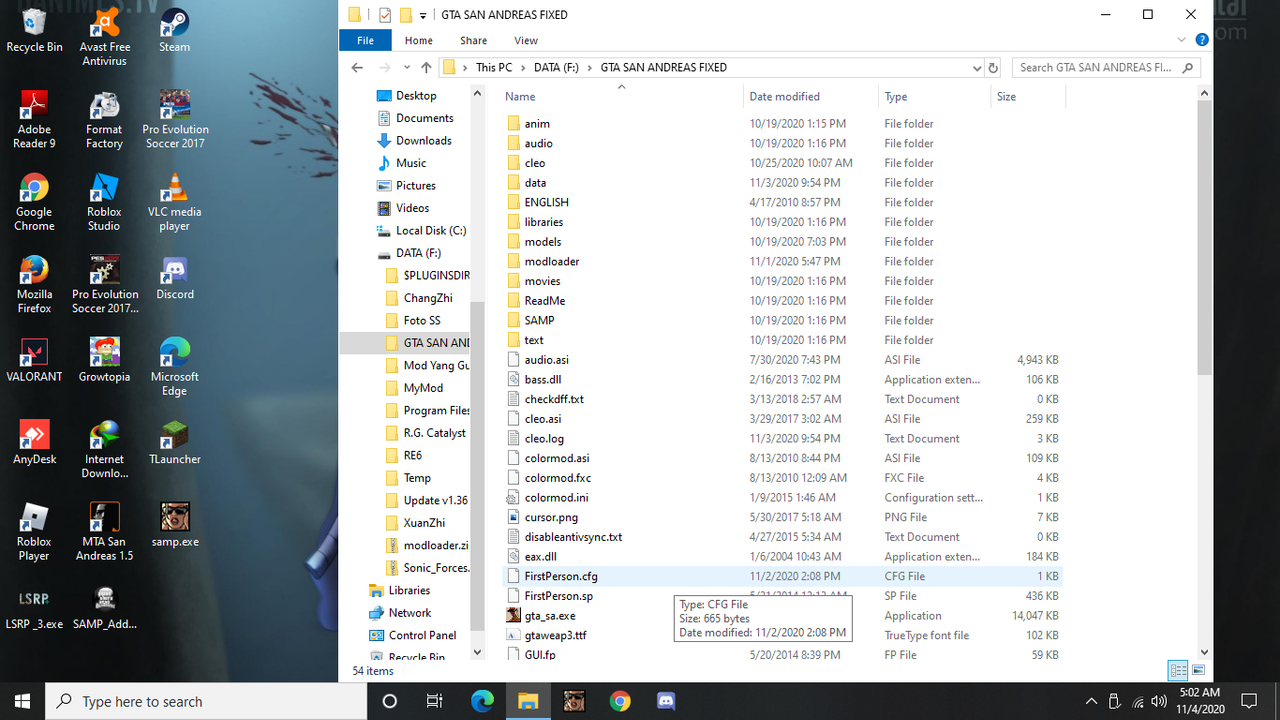Open the Cortana circle on the taskbar
Screen dimensions: 1280x720
point(390,701)
